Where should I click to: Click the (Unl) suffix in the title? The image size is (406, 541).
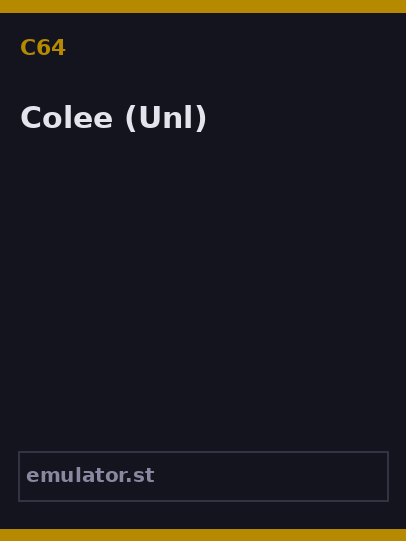pyautogui.click(x=166, y=118)
